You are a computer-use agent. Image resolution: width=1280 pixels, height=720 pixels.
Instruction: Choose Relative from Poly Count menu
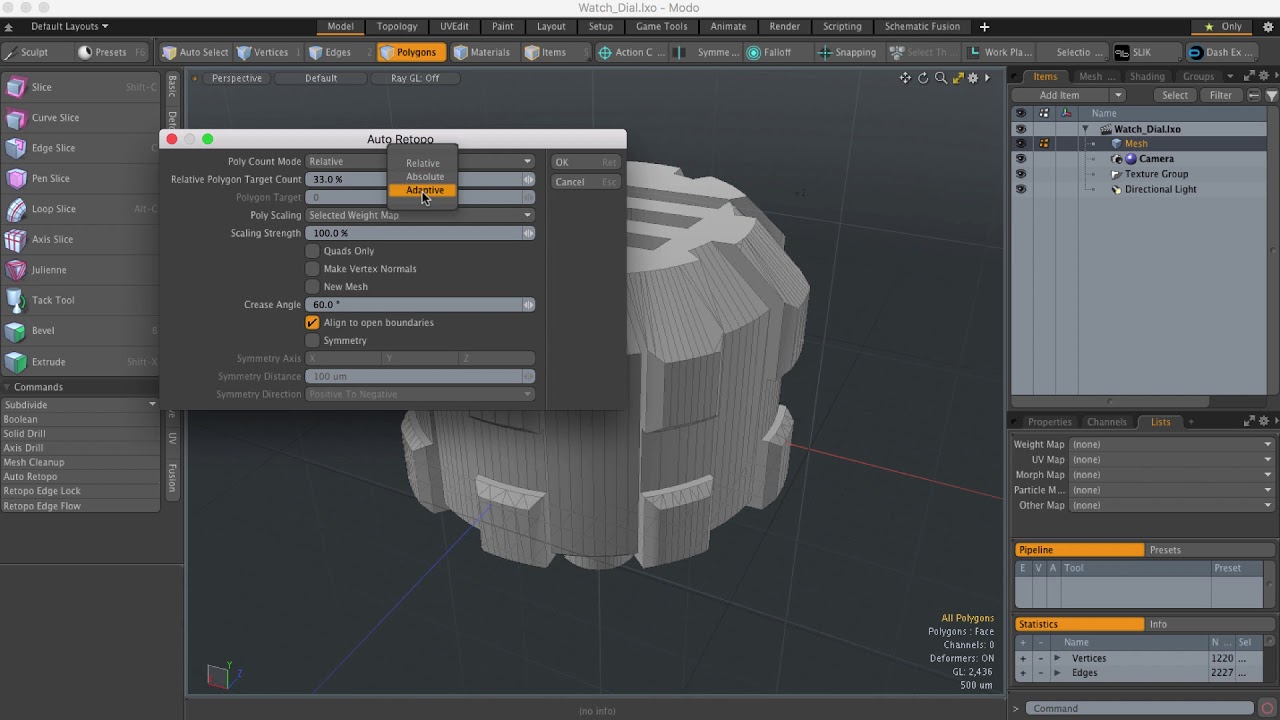point(423,163)
